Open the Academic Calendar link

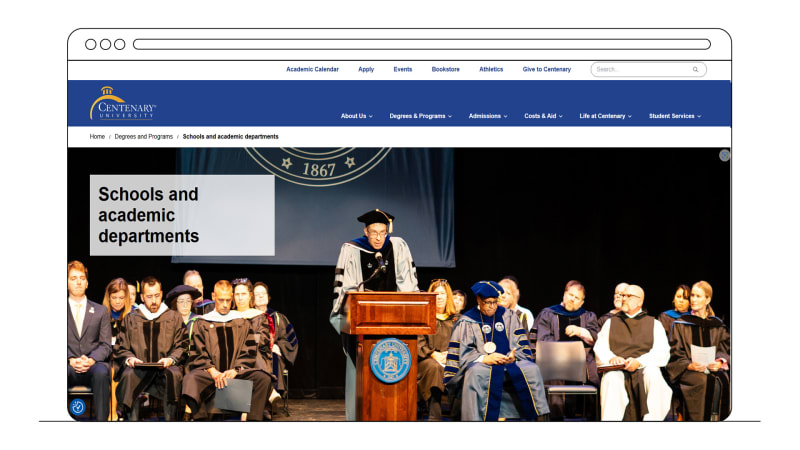click(312, 70)
